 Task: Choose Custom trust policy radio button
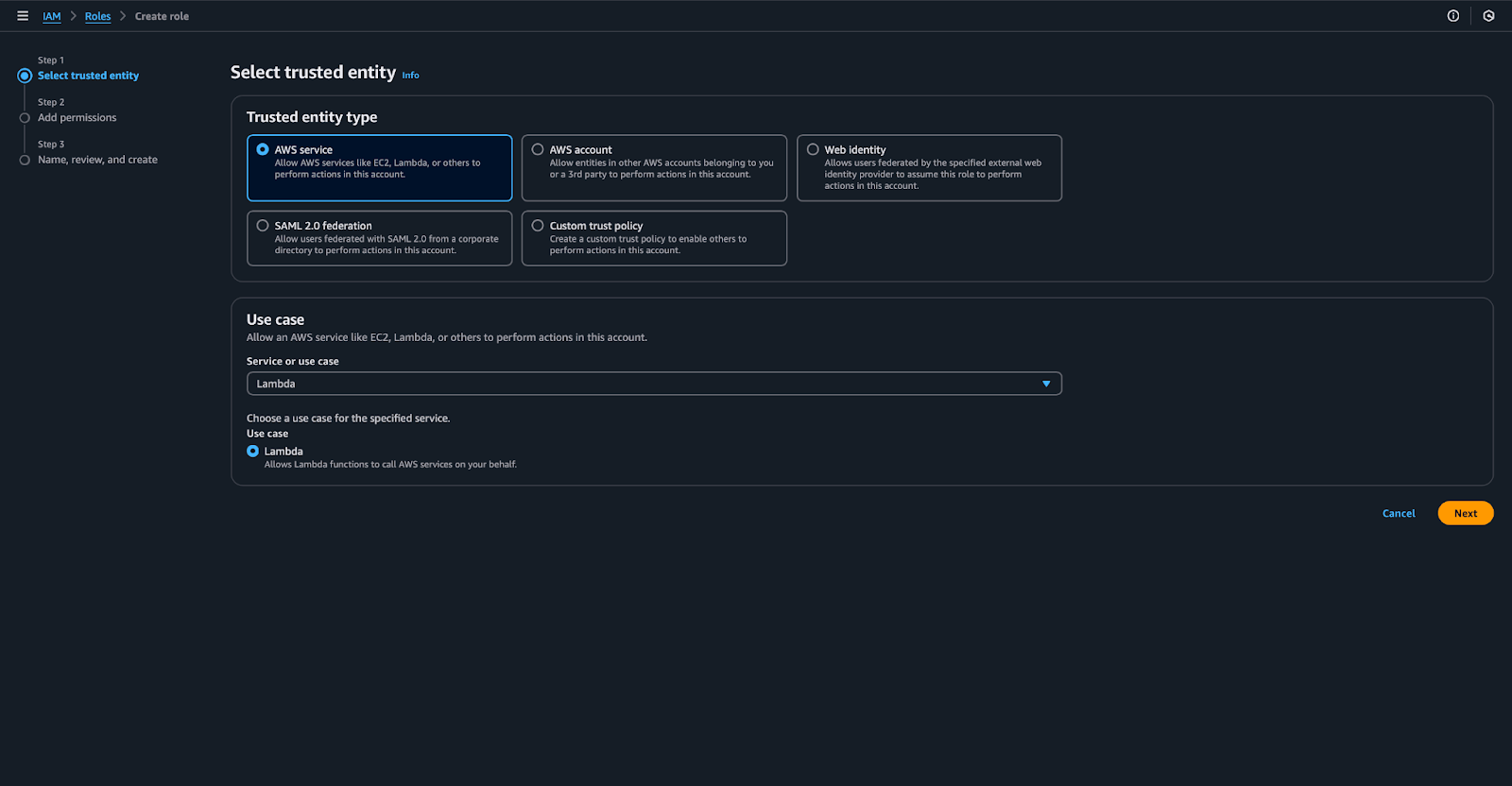click(538, 226)
